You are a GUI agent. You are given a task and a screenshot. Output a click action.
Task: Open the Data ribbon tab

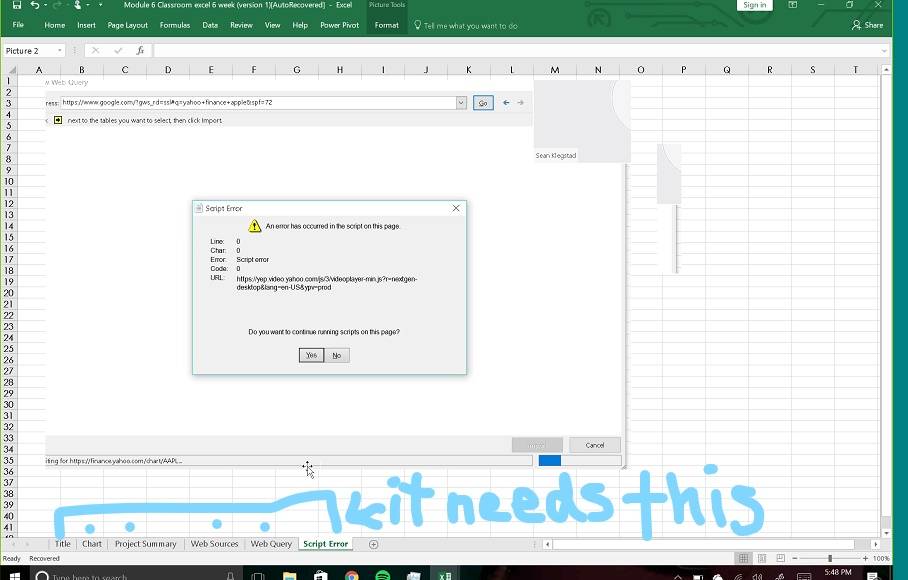point(210,25)
